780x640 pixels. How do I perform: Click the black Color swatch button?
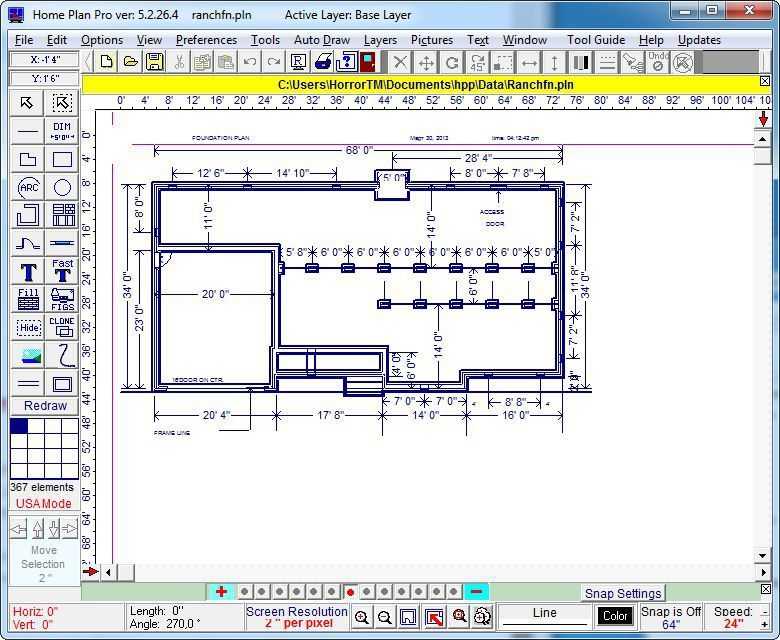pyautogui.click(x=615, y=616)
